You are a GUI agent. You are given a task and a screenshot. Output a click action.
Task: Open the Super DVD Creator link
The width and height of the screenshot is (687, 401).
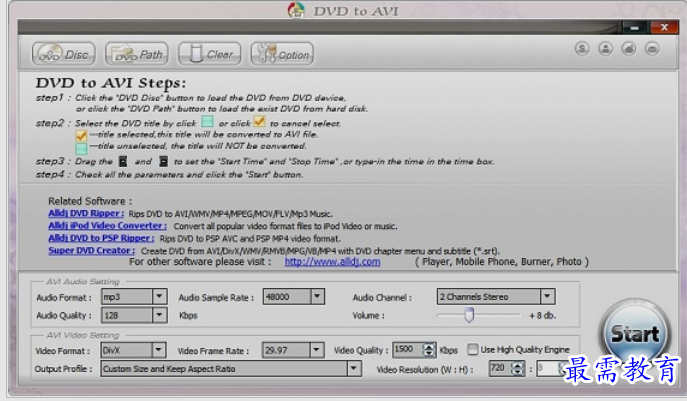92,250
